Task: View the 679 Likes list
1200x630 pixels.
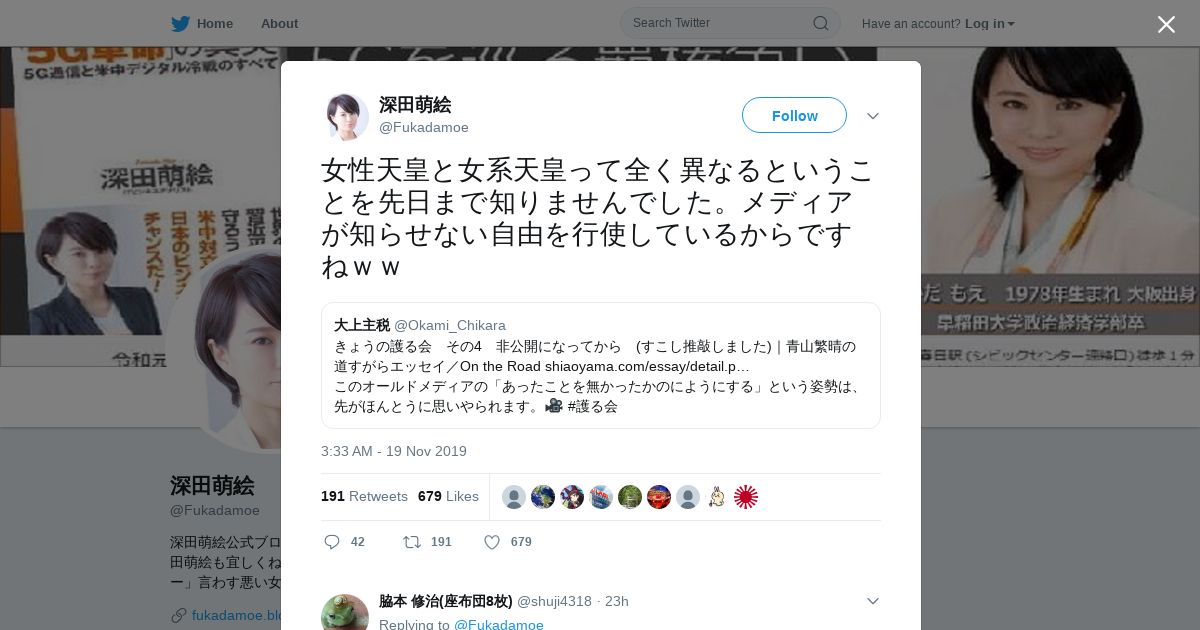Action: (x=448, y=496)
